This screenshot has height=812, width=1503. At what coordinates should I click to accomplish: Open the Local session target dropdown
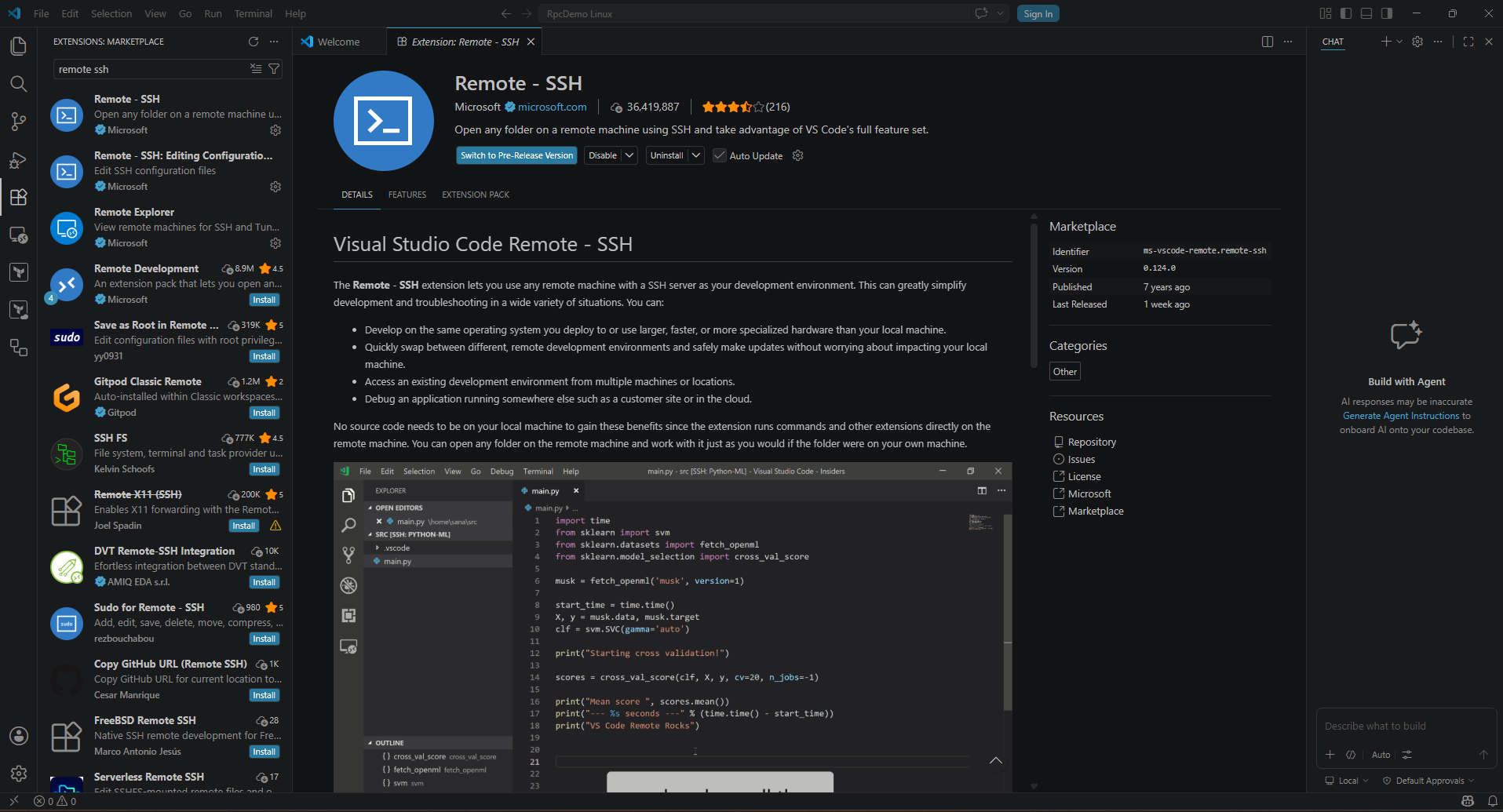(x=1347, y=781)
